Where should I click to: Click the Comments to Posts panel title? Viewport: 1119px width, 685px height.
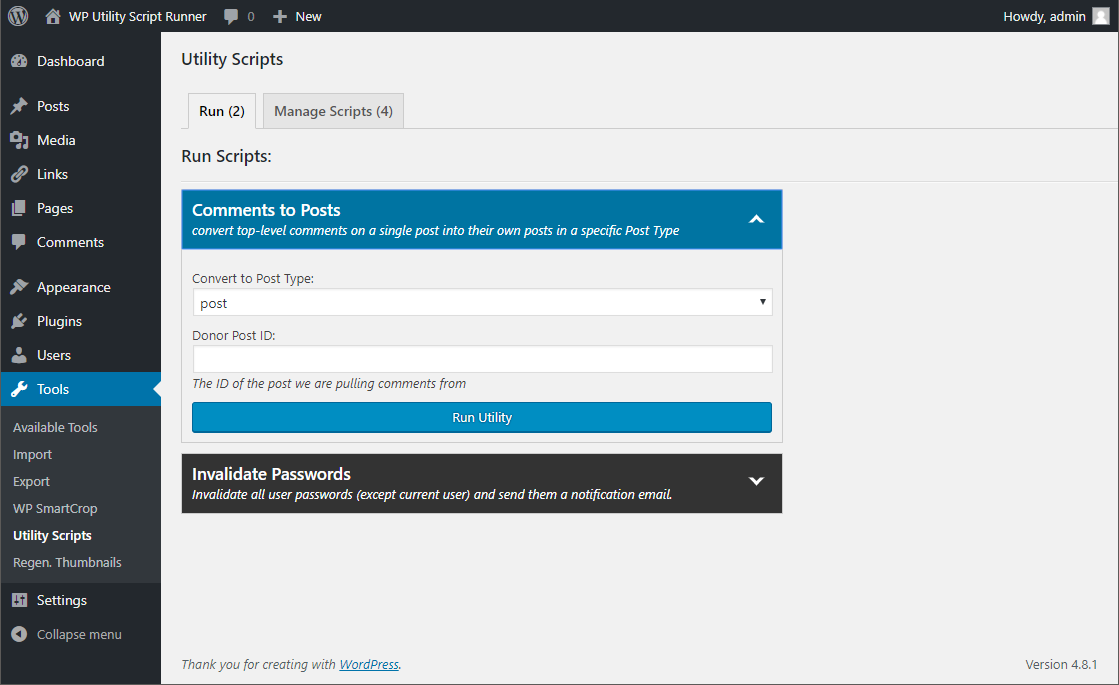[266, 210]
